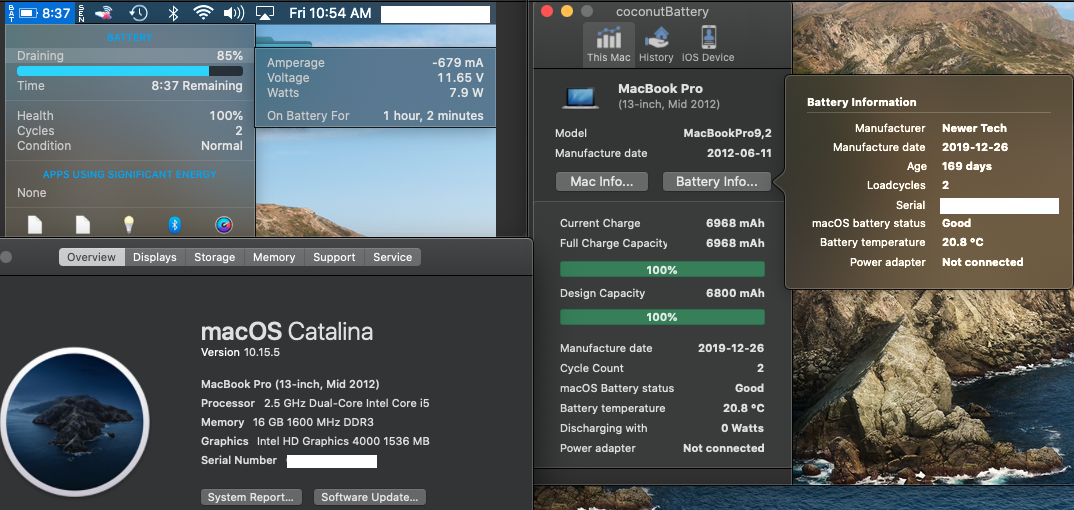Image resolution: width=1074 pixels, height=510 pixels.
Task: Click the Battery Information popover heading
Action: coord(861,102)
